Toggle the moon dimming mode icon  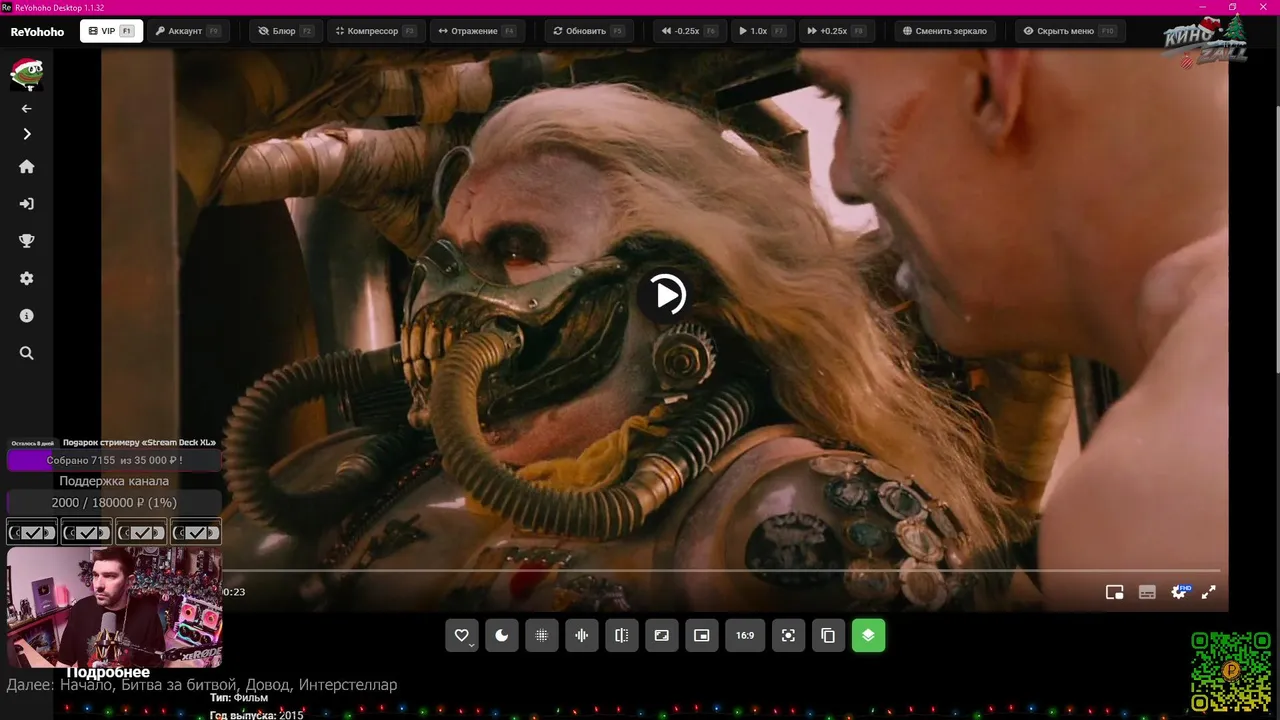click(x=502, y=635)
